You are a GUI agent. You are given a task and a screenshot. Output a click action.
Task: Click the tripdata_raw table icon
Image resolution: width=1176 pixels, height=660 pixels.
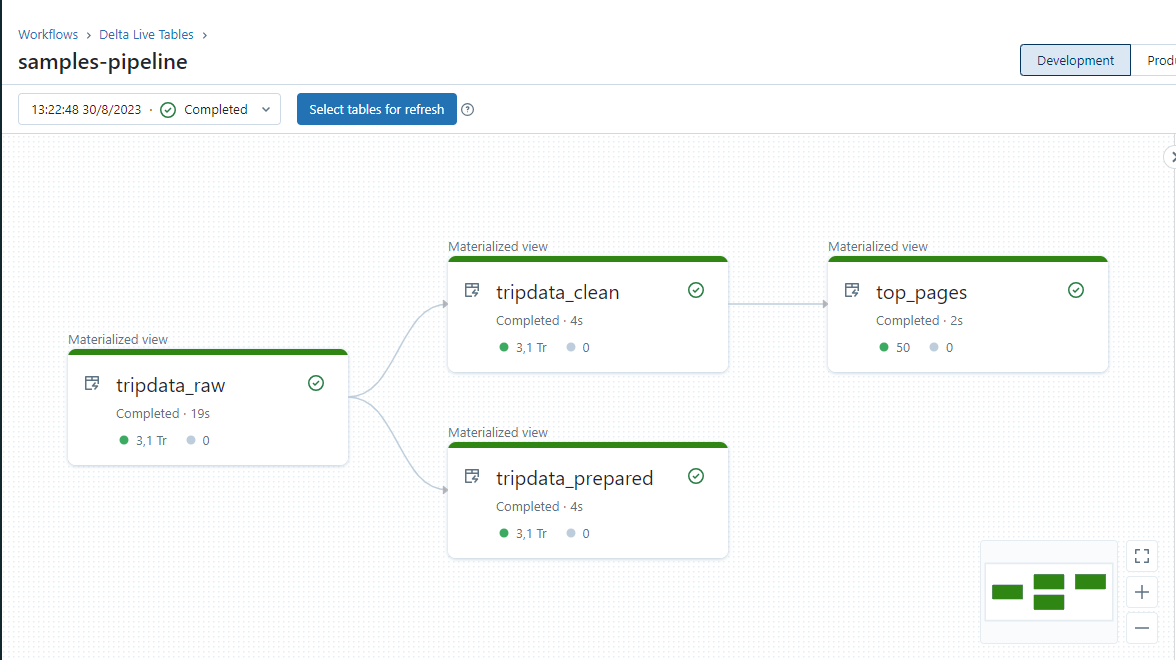[x=92, y=383]
